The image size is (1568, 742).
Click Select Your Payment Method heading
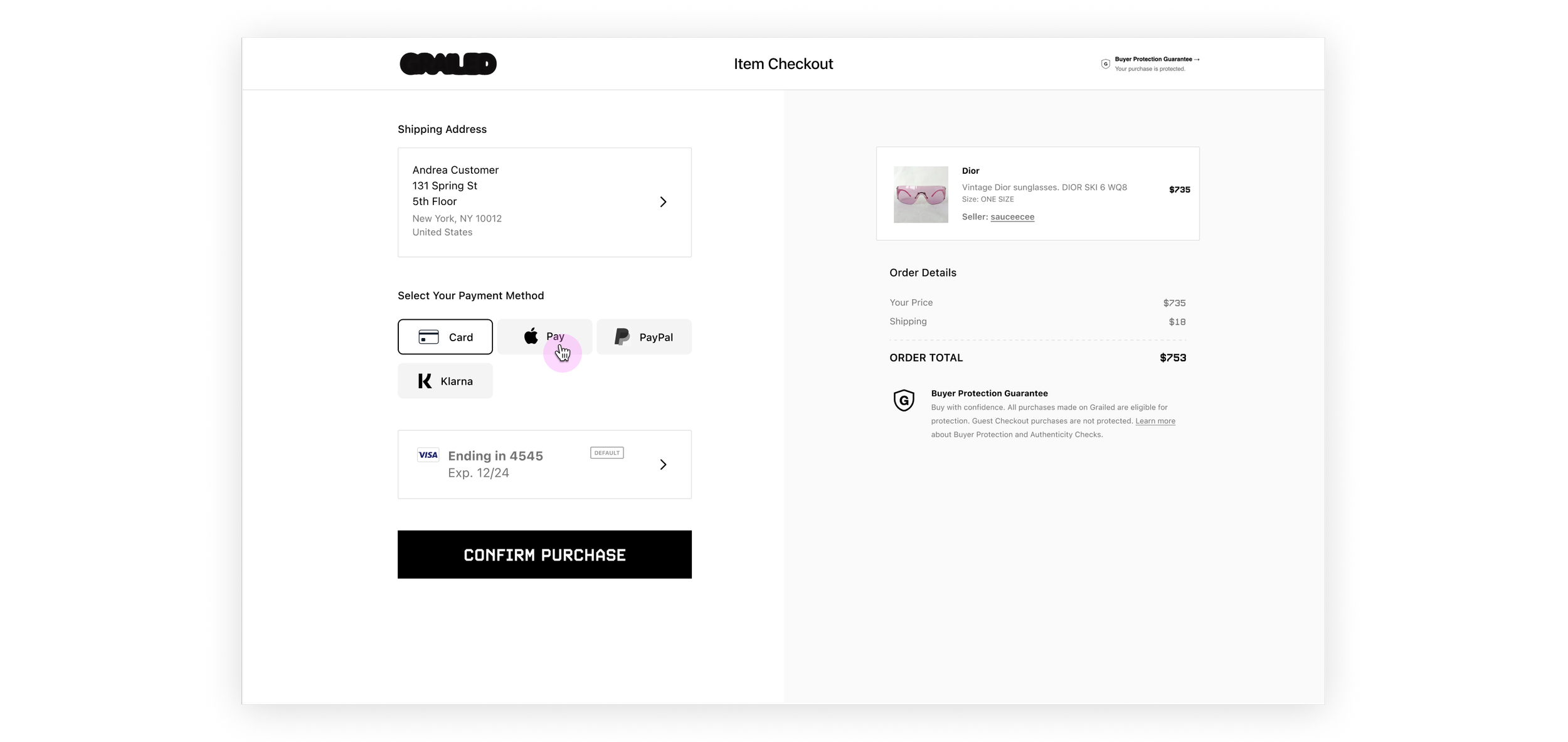pyautogui.click(x=470, y=295)
